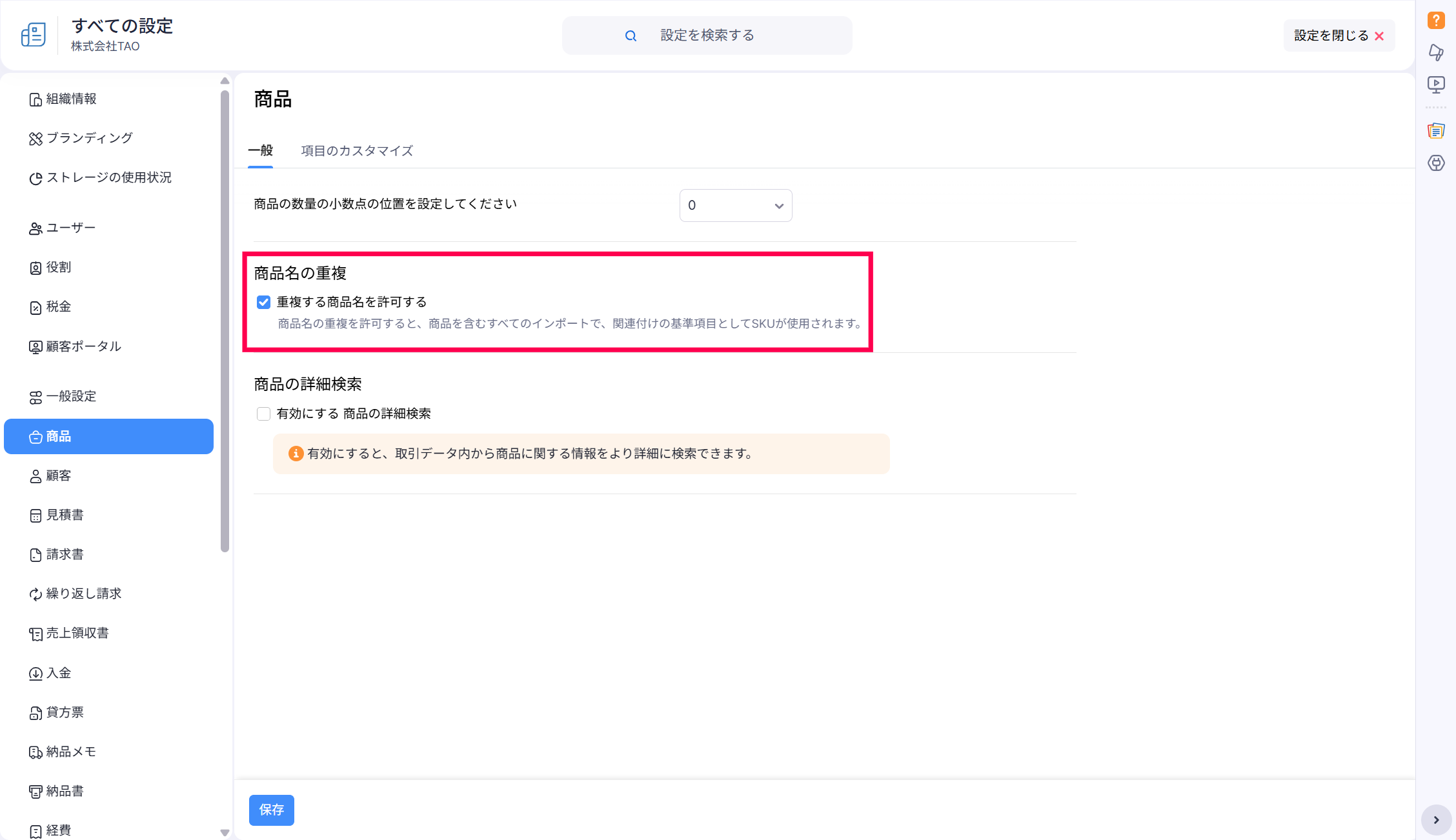Focus the 設定を検索する search field
The image size is (1456, 840).
[x=707, y=35]
